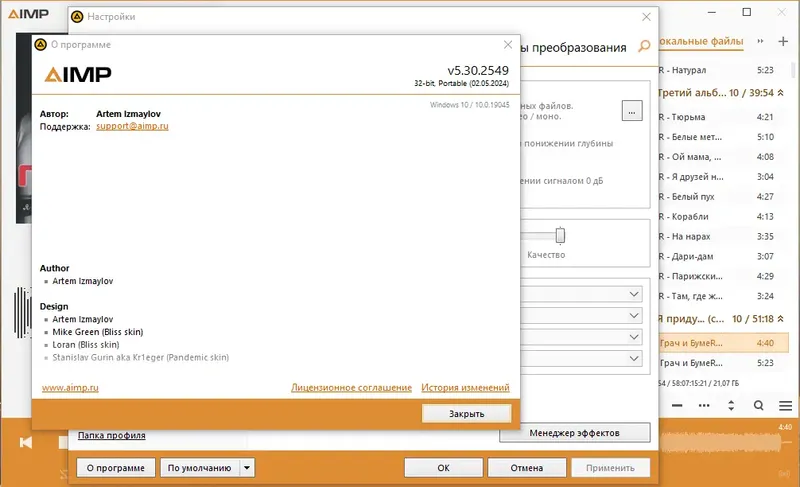This screenshot has width=800, height=487.
Task: Show more playlist tabs with double arrow
Action: [x=760, y=41]
